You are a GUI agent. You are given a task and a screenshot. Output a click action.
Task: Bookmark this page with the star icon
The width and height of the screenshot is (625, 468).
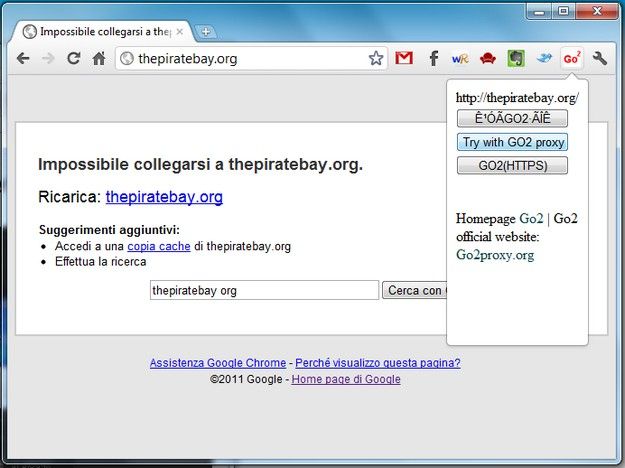[375, 59]
